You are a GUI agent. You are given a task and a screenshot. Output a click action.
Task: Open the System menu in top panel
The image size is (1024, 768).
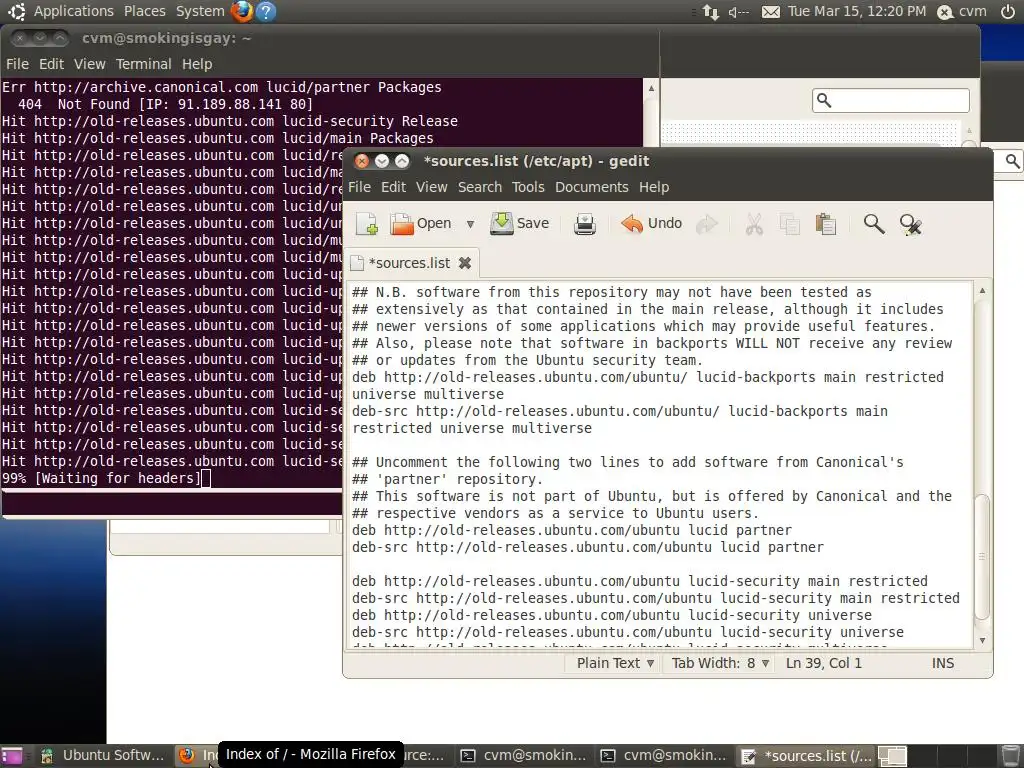pyautogui.click(x=200, y=11)
